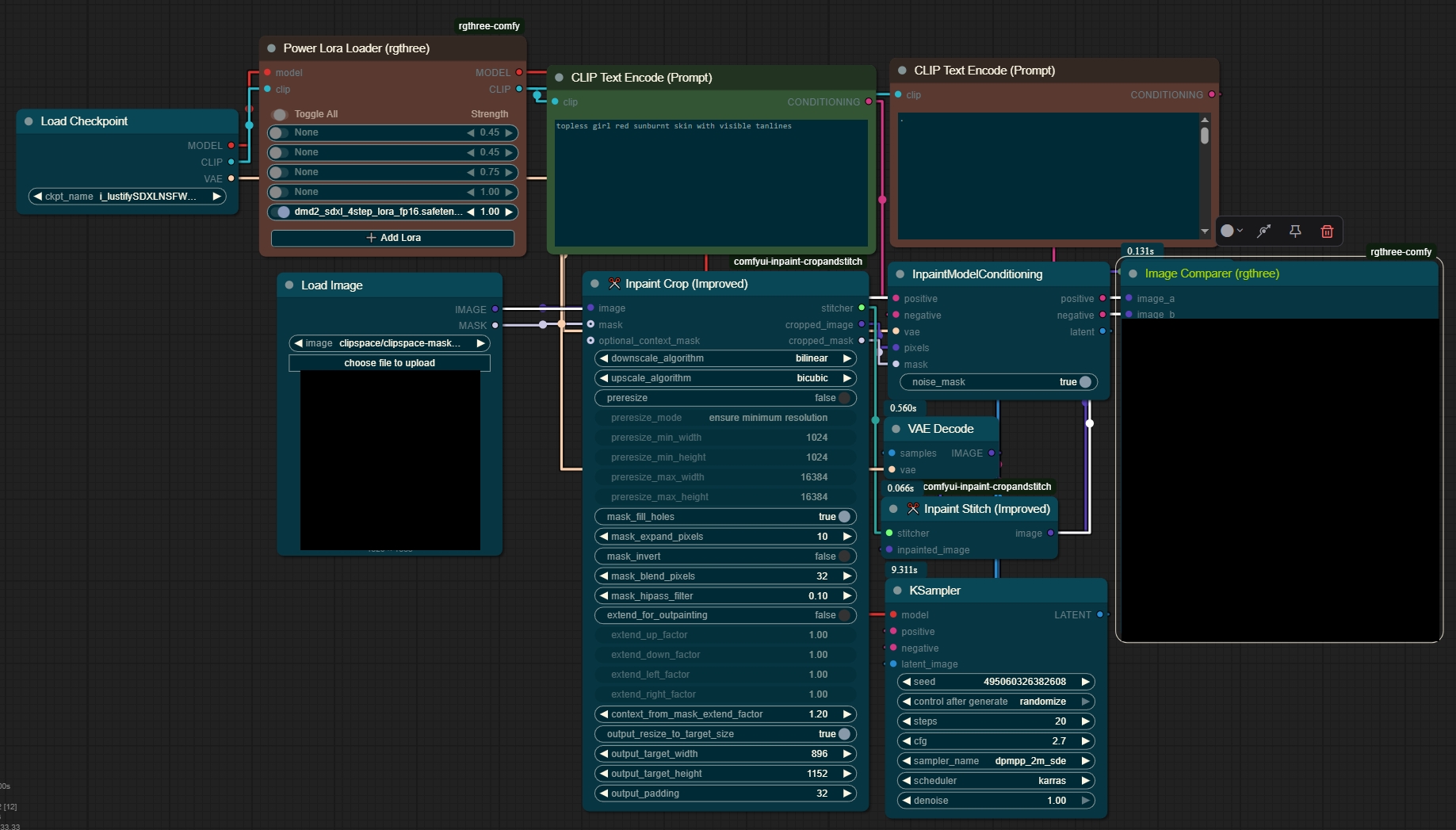This screenshot has height=830, width=1456.
Task: Open the presize_mode option selector
Action: 725,418
